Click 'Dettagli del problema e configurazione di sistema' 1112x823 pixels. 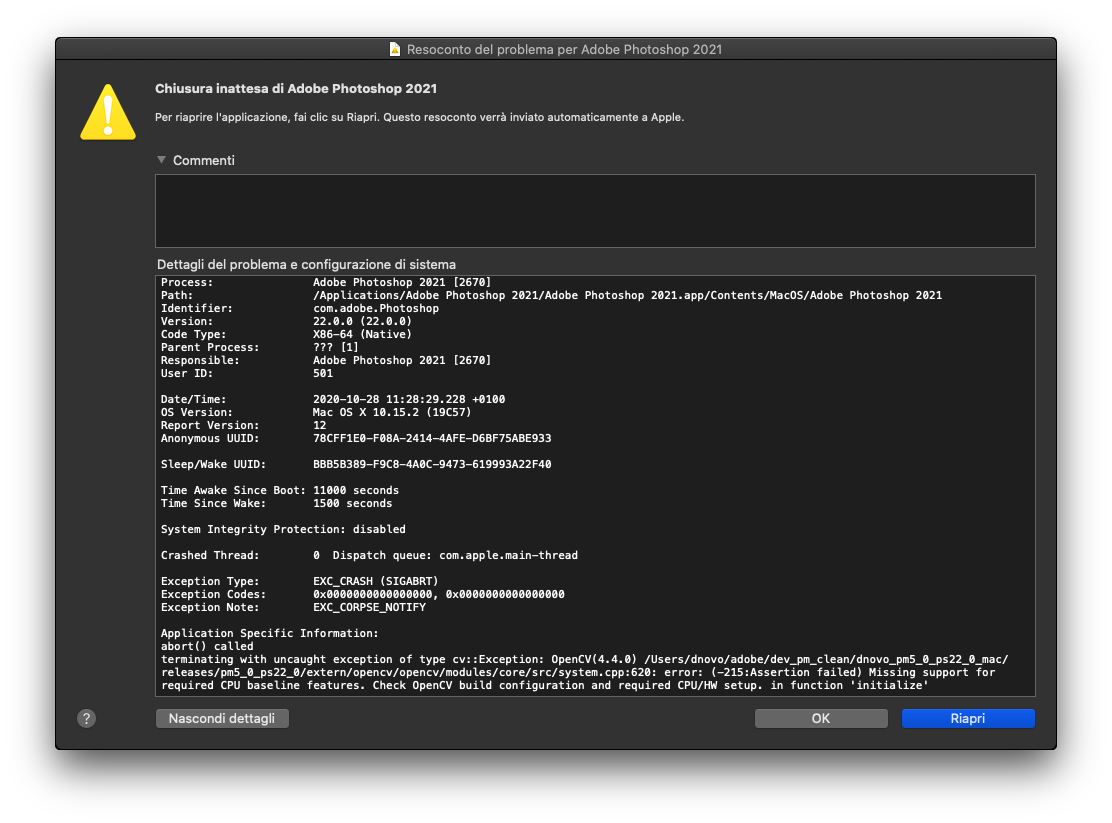[306, 265]
